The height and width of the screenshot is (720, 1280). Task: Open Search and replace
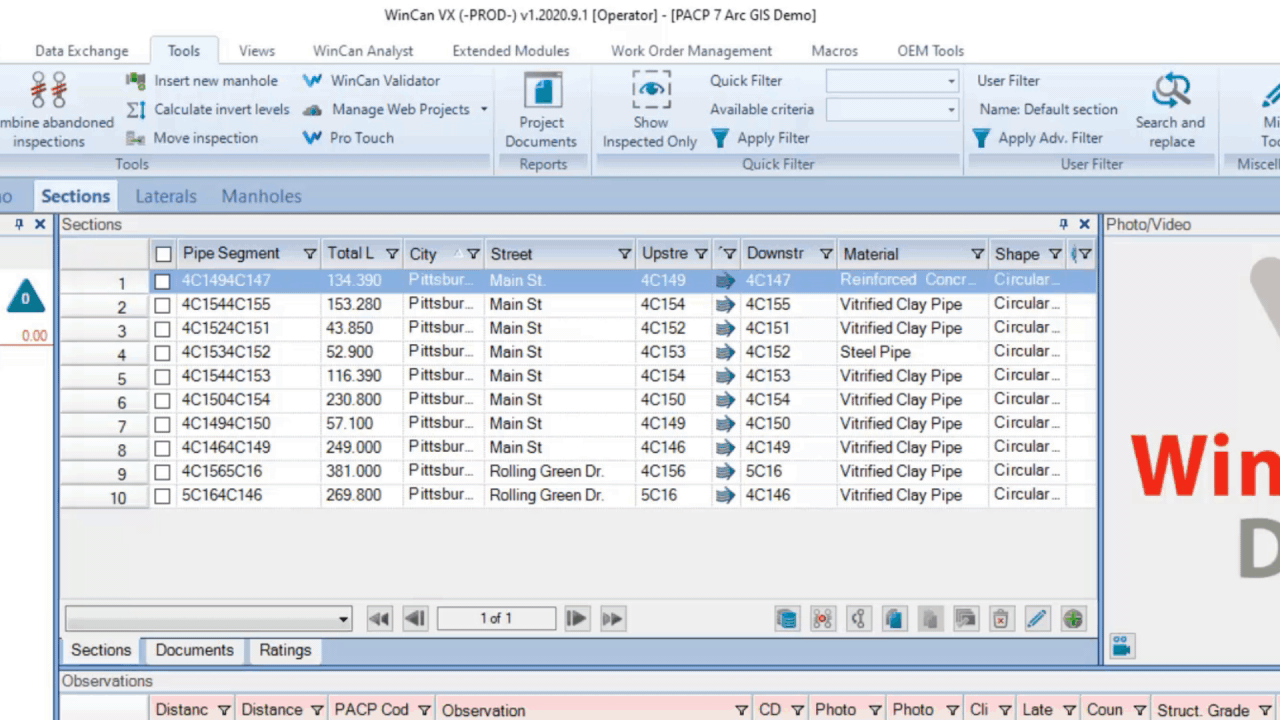coord(1170,111)
